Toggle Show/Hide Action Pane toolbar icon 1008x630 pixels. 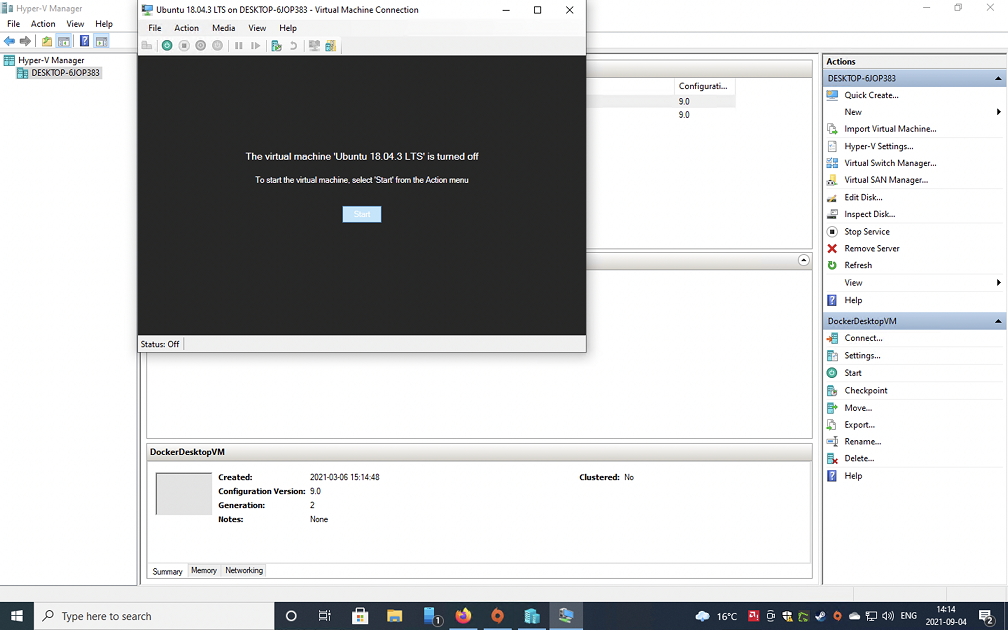tap(101, 41)
